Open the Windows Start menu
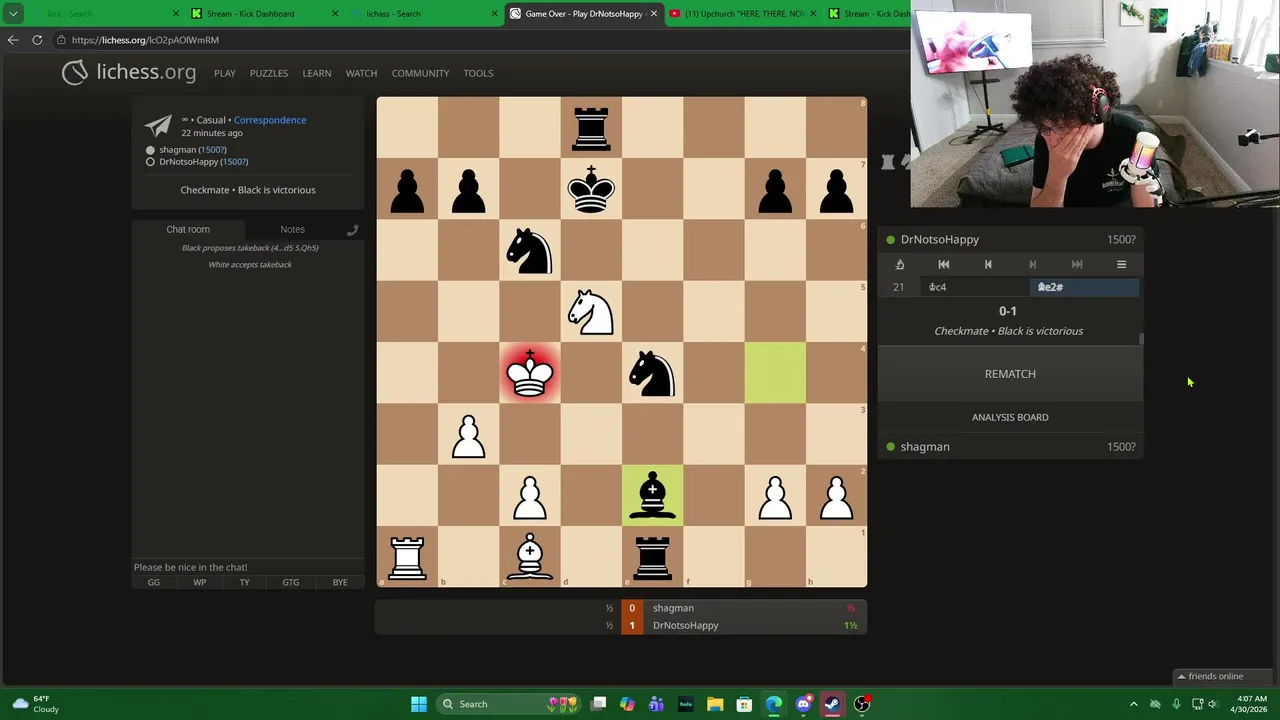Image resolution: width=1280 pixels, height=720 pixels. pos(419,704)
